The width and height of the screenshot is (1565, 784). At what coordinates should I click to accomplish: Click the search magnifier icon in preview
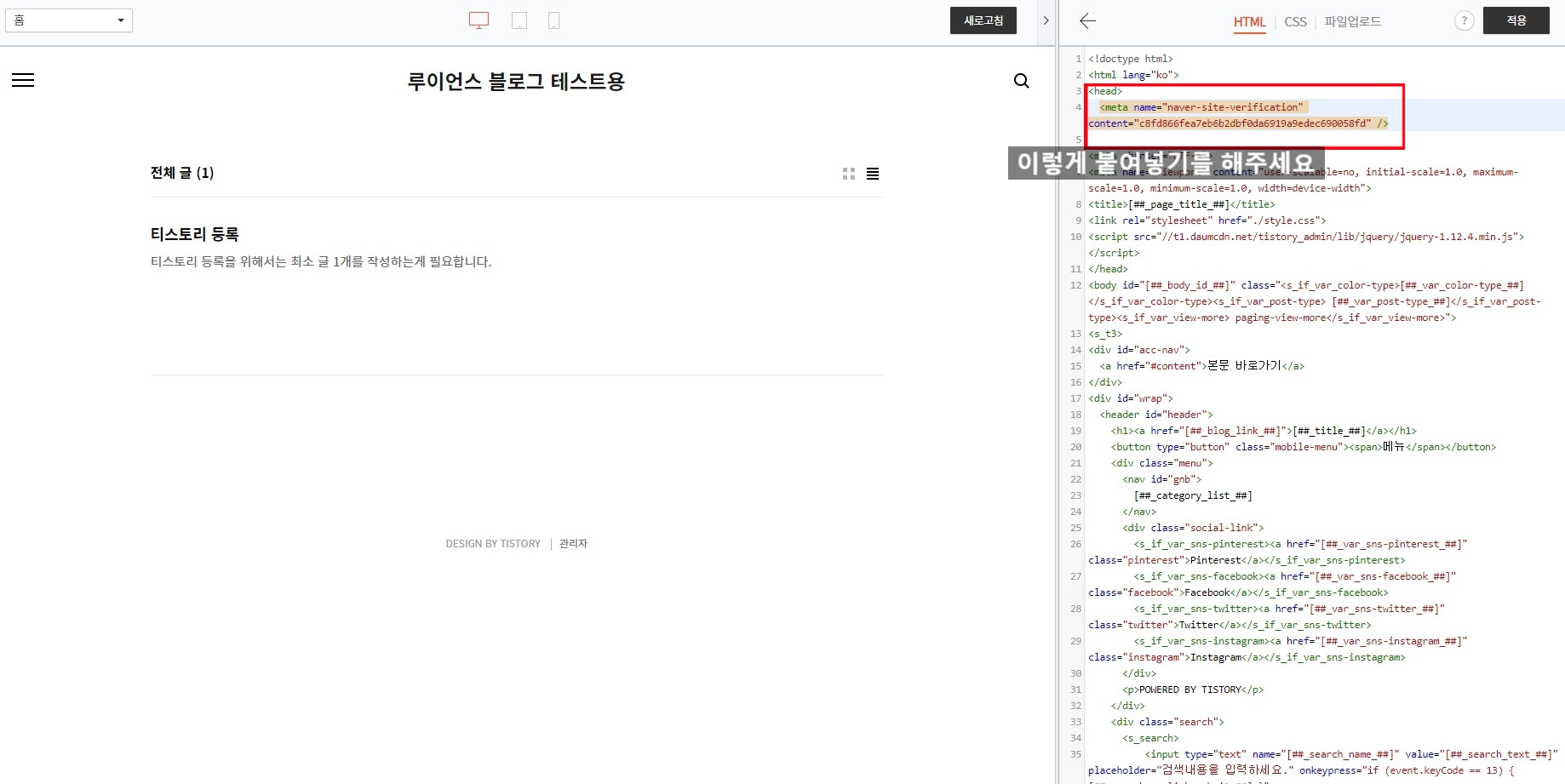click(1022, 81)
